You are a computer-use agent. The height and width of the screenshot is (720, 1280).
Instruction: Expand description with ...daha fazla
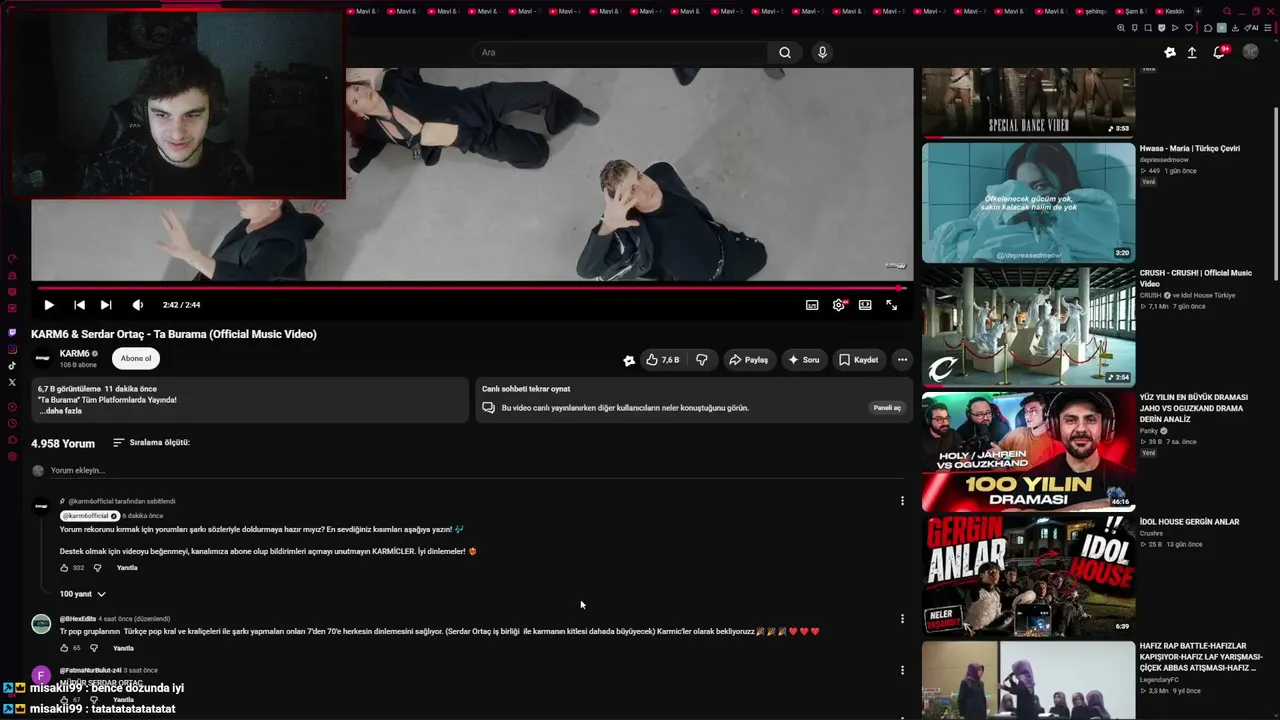pos(61,411)
